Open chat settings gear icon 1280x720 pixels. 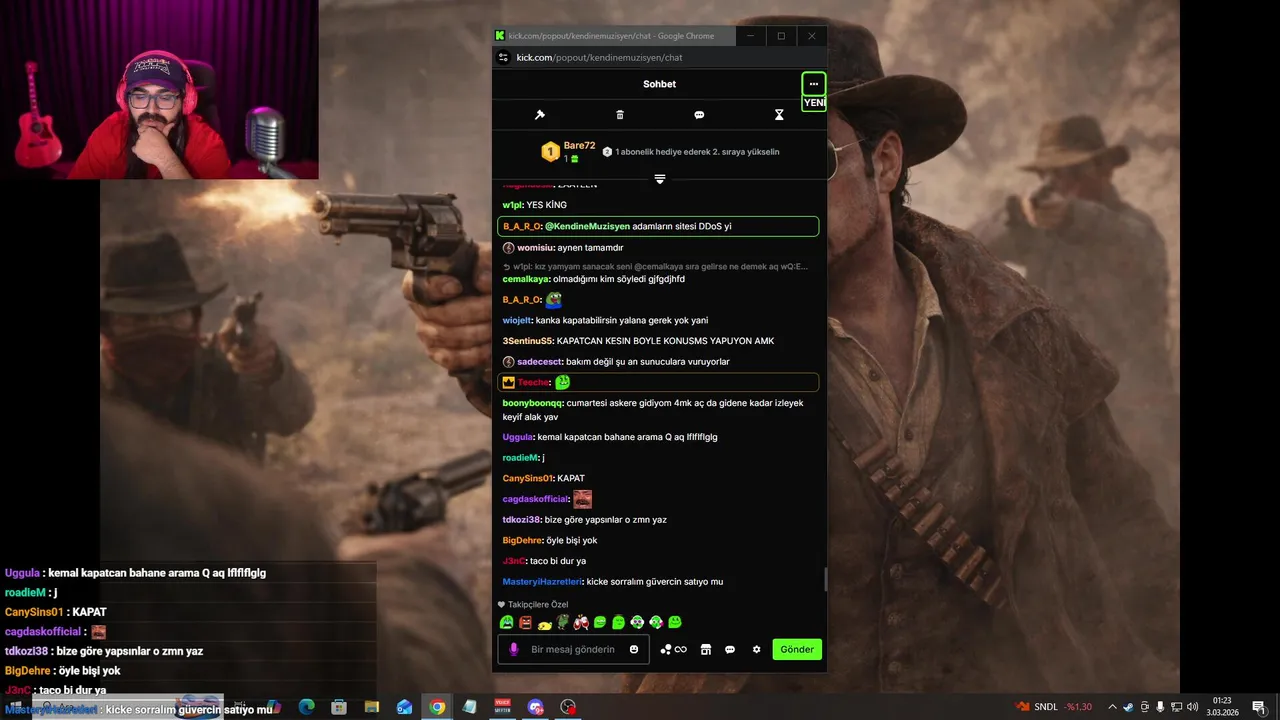pos(757,649)
